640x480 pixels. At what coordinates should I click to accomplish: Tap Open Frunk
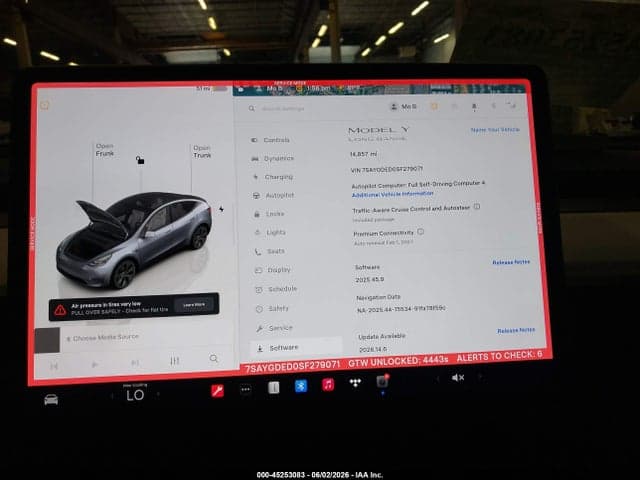[105, 150]
